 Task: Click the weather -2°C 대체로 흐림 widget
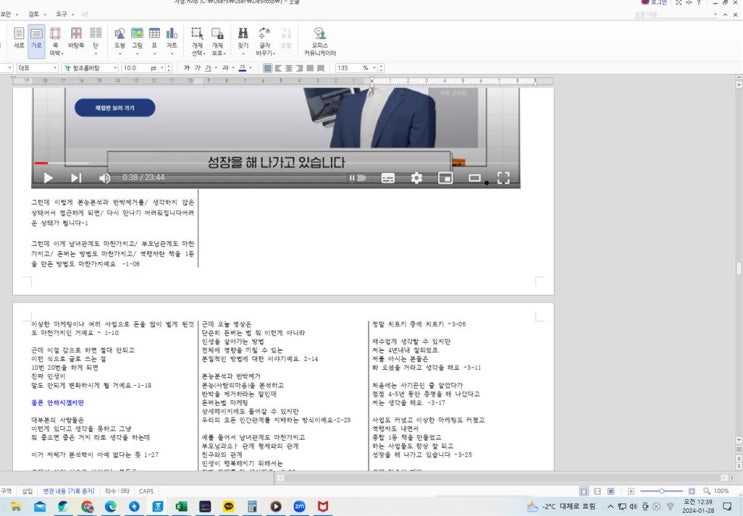click(561, 507)
